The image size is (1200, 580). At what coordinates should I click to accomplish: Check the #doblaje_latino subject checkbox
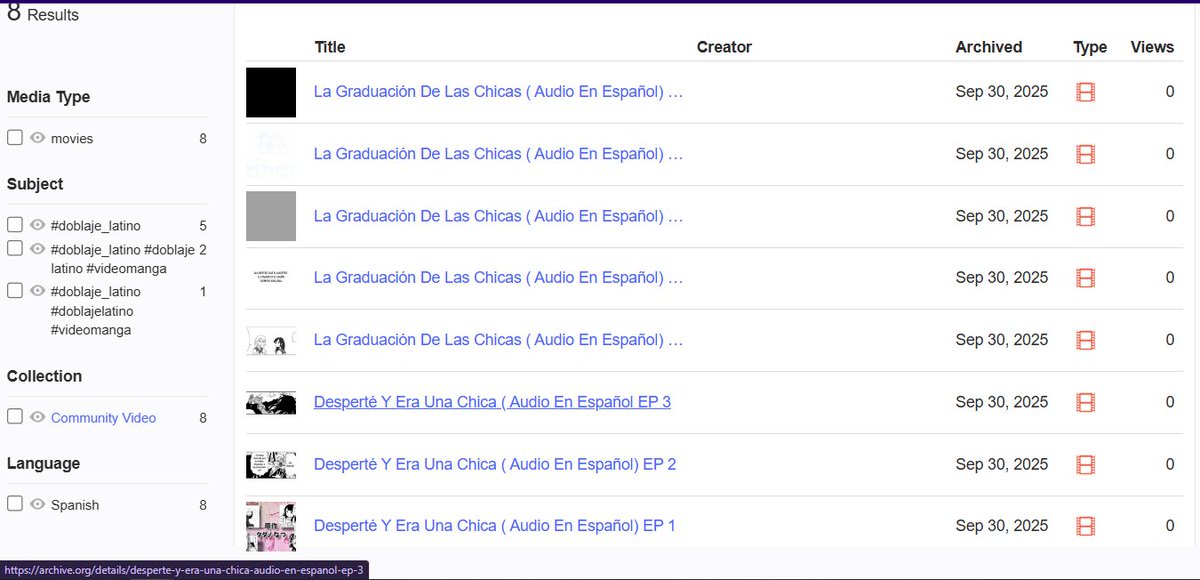click(x=15, y=225)
